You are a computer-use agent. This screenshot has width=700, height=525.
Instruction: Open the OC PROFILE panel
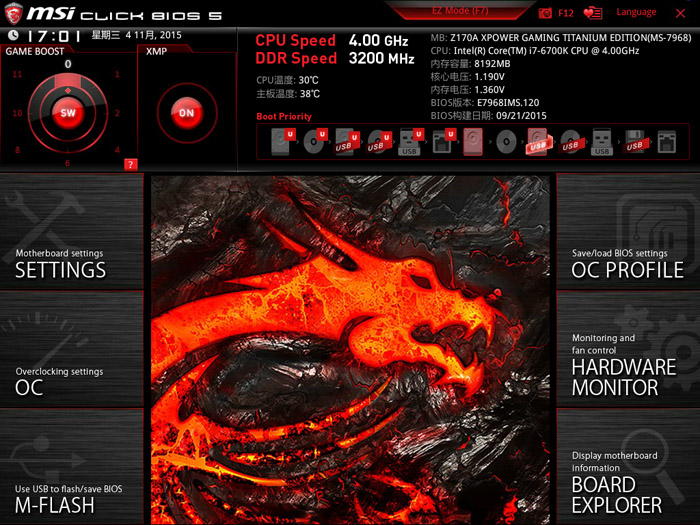click(x=627, y=262)
